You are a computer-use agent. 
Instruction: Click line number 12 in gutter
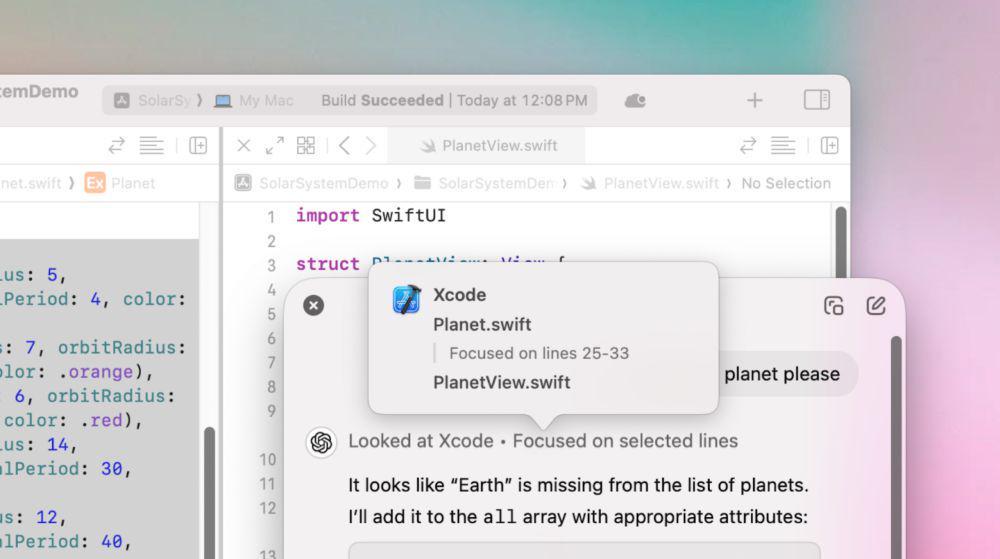point(268,508)
